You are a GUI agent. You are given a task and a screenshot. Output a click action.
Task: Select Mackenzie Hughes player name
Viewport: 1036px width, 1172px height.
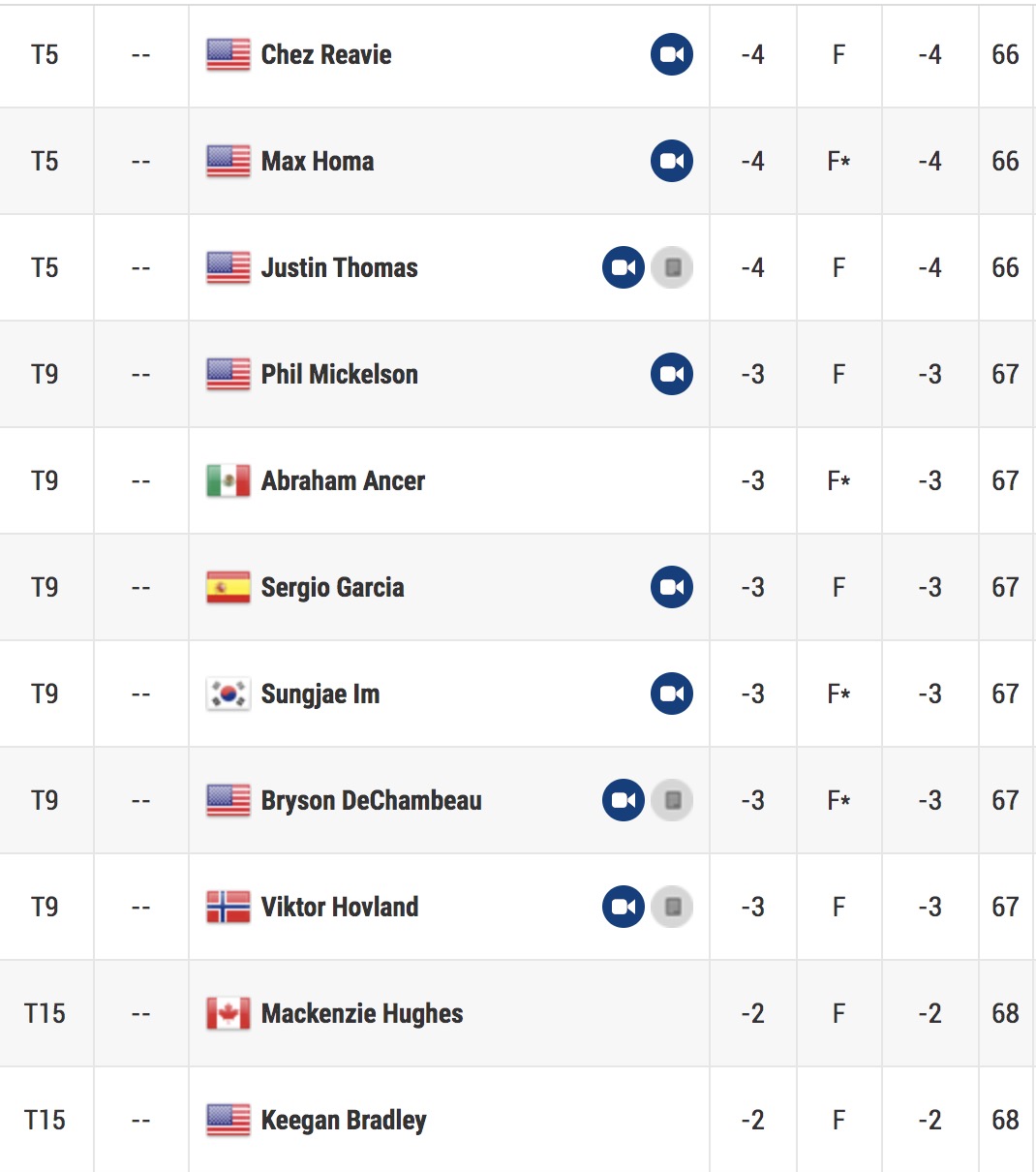(362, 1013)
